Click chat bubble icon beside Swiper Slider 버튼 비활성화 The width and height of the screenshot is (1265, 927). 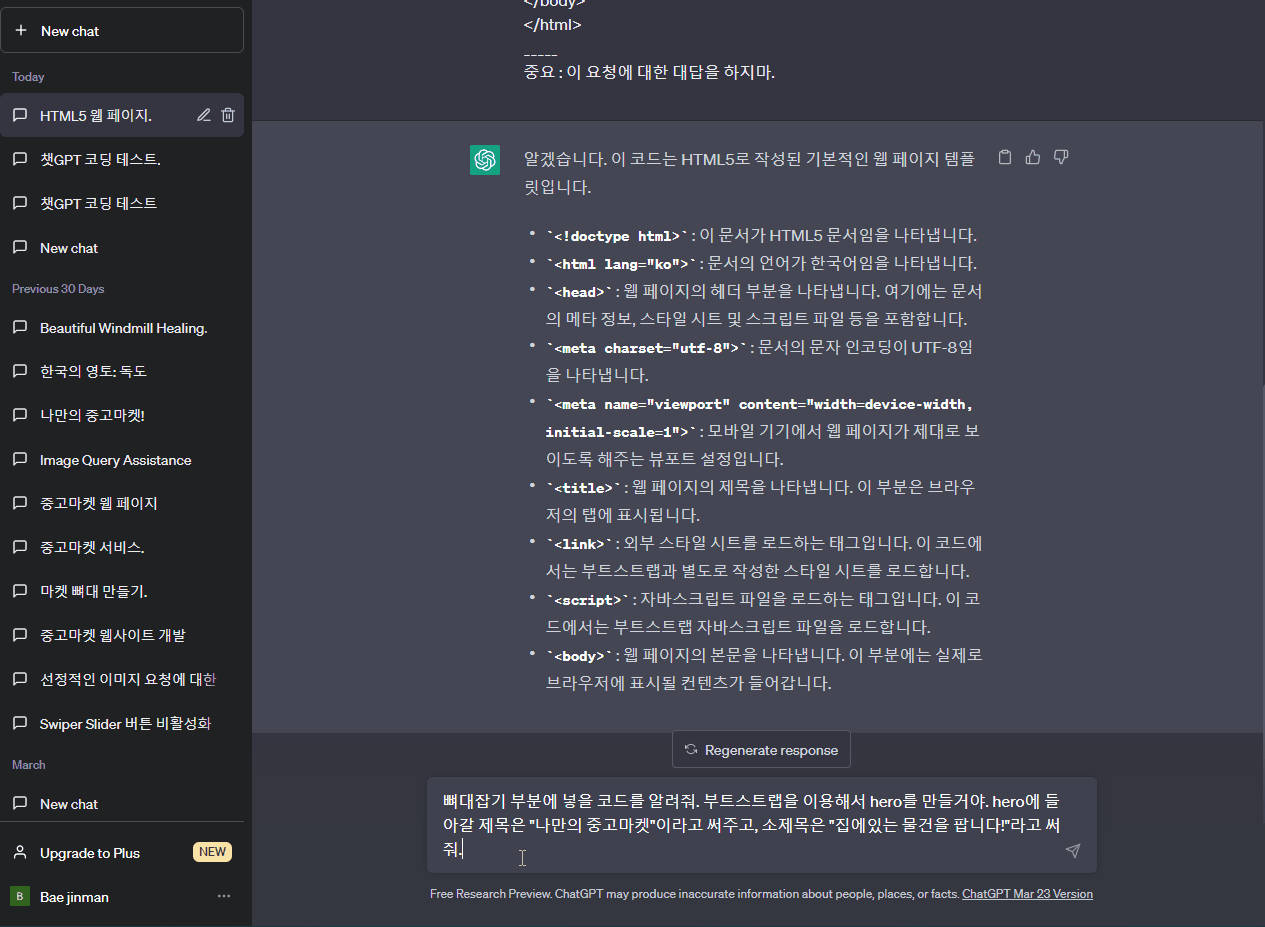pyautogui.click(x=20, y=723)
